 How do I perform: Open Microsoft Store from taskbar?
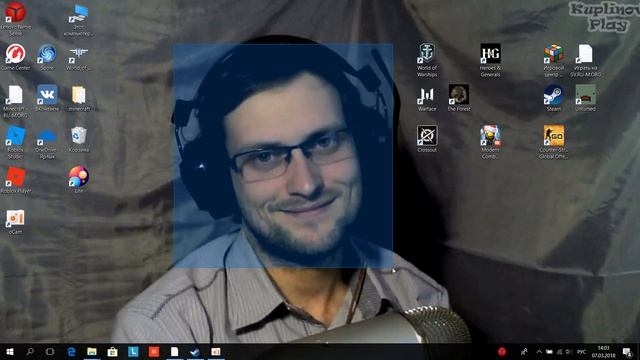113,351
